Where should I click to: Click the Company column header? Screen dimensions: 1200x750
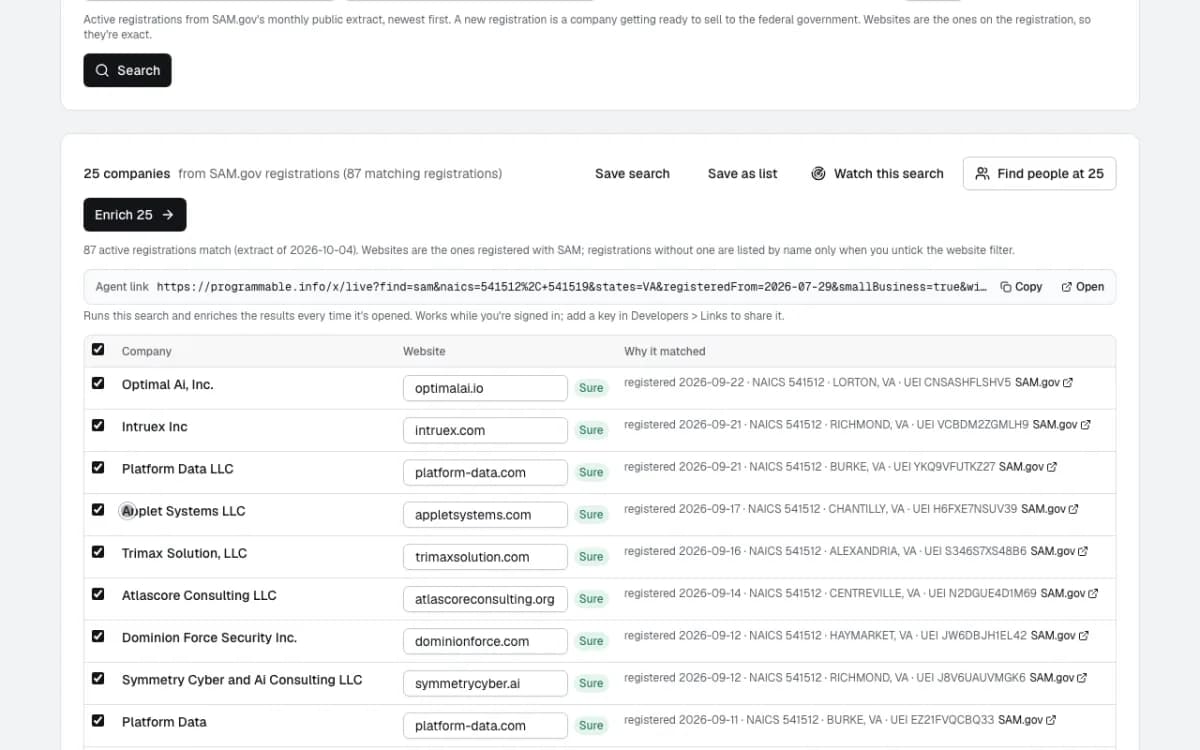tap(146, 351)
